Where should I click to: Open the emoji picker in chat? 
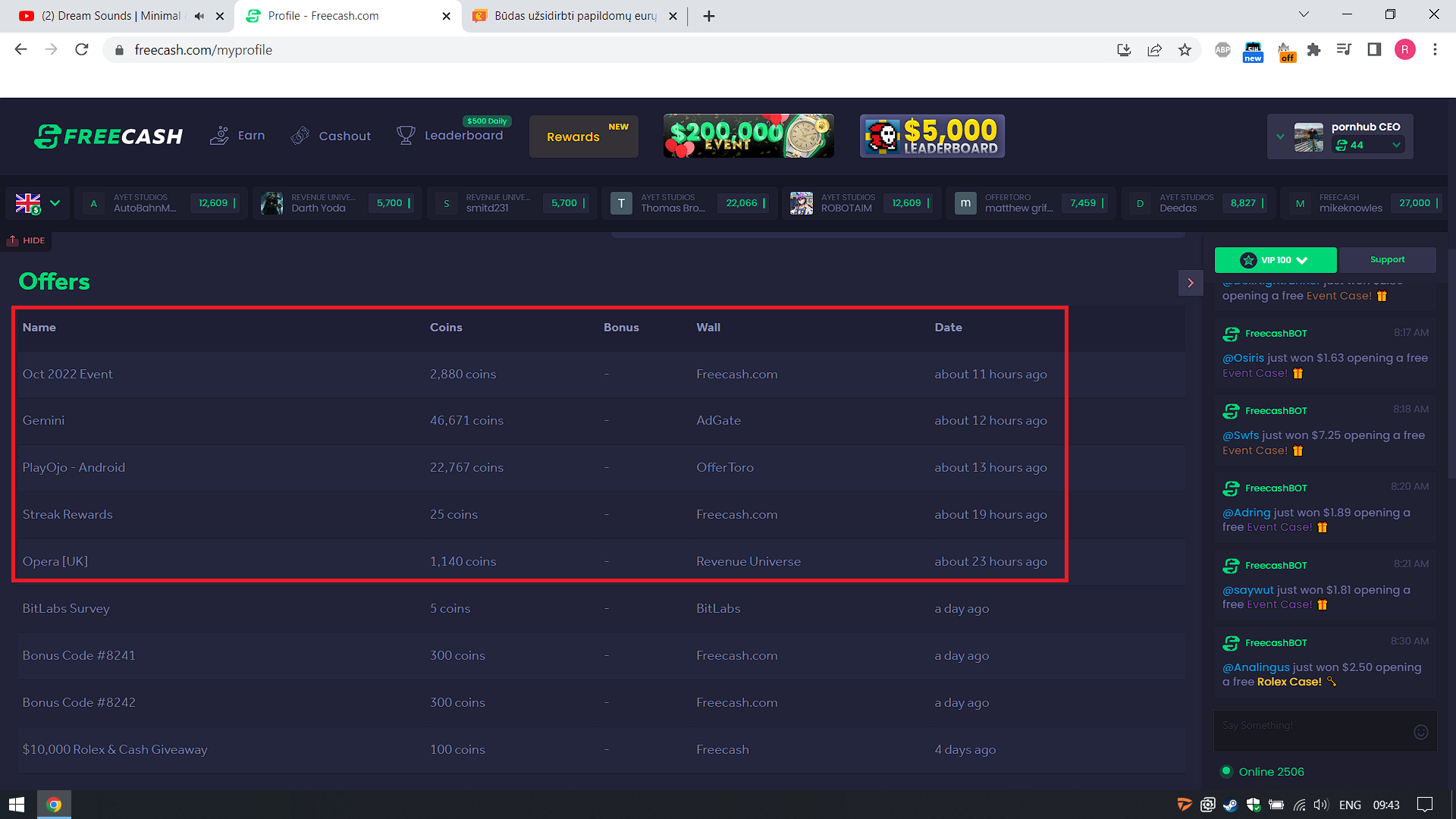point(1421,732)
